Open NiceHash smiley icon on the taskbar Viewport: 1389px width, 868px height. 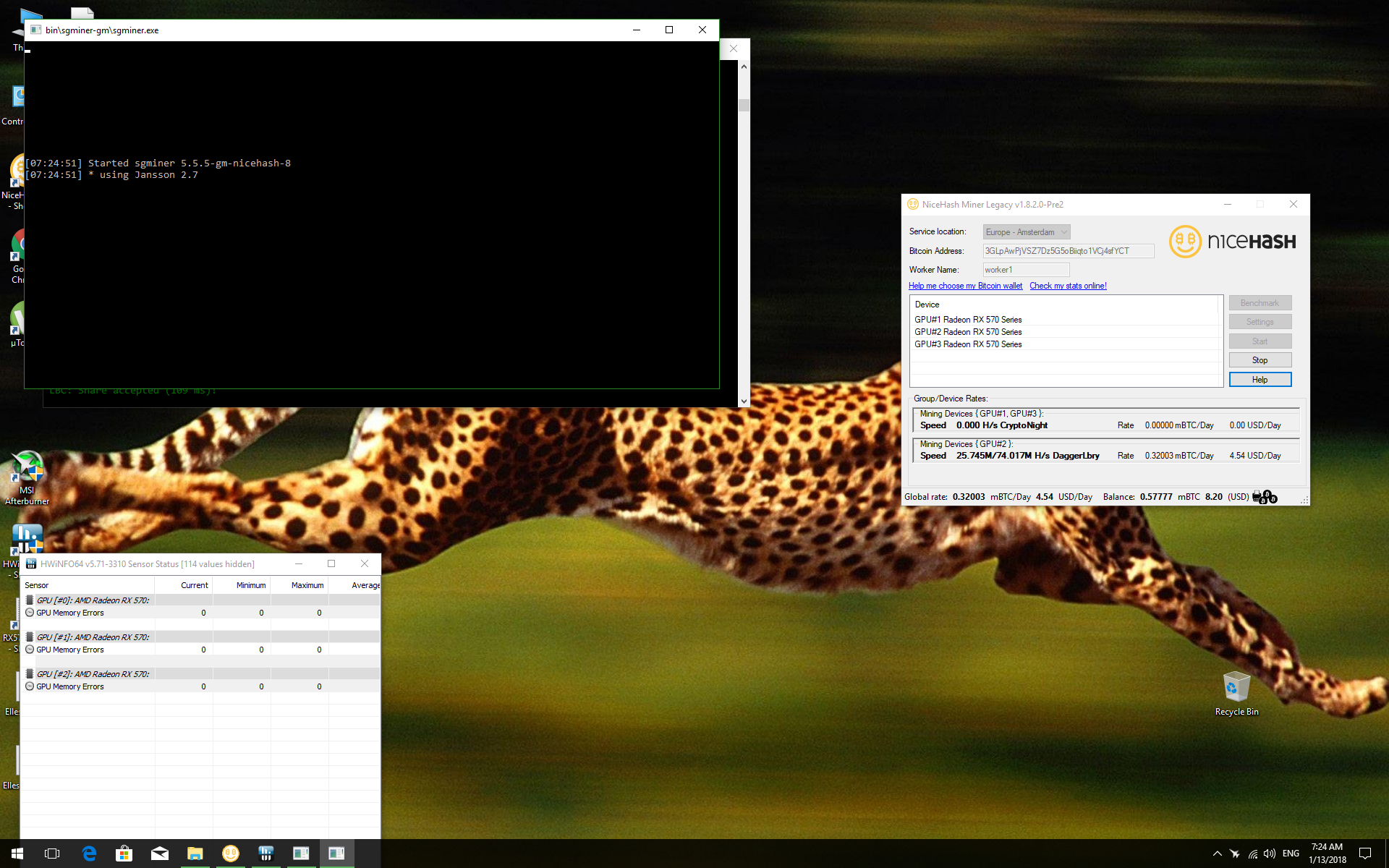[230, 854]
